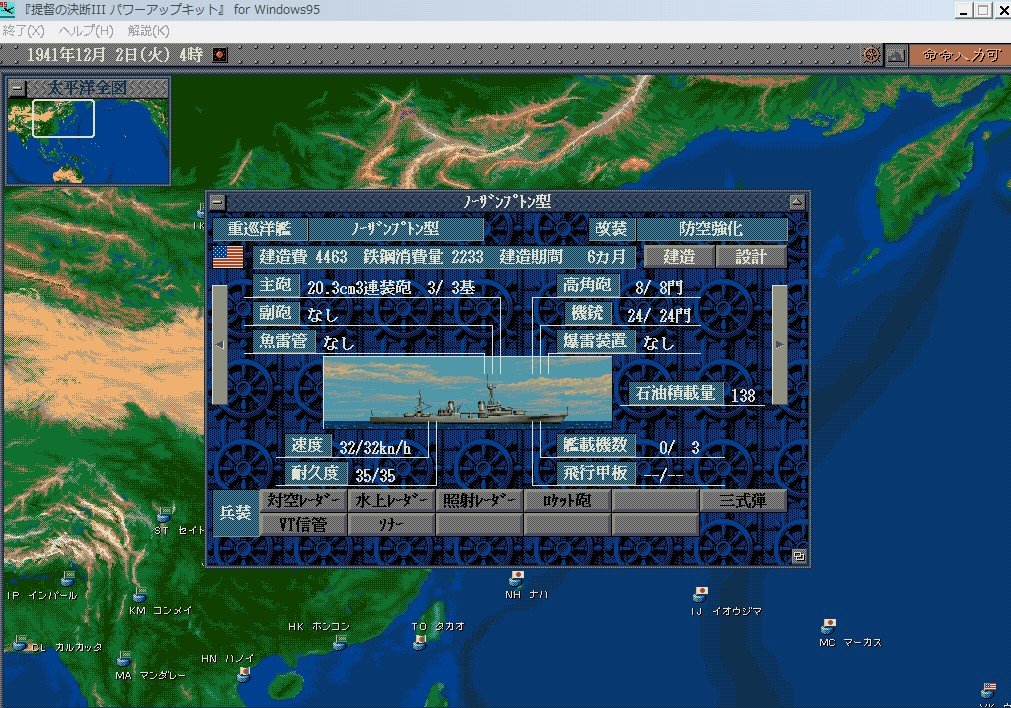Screen dimensions: 1011x708
Task: Click the 兵装 armament label
Action: click(235, 513)
